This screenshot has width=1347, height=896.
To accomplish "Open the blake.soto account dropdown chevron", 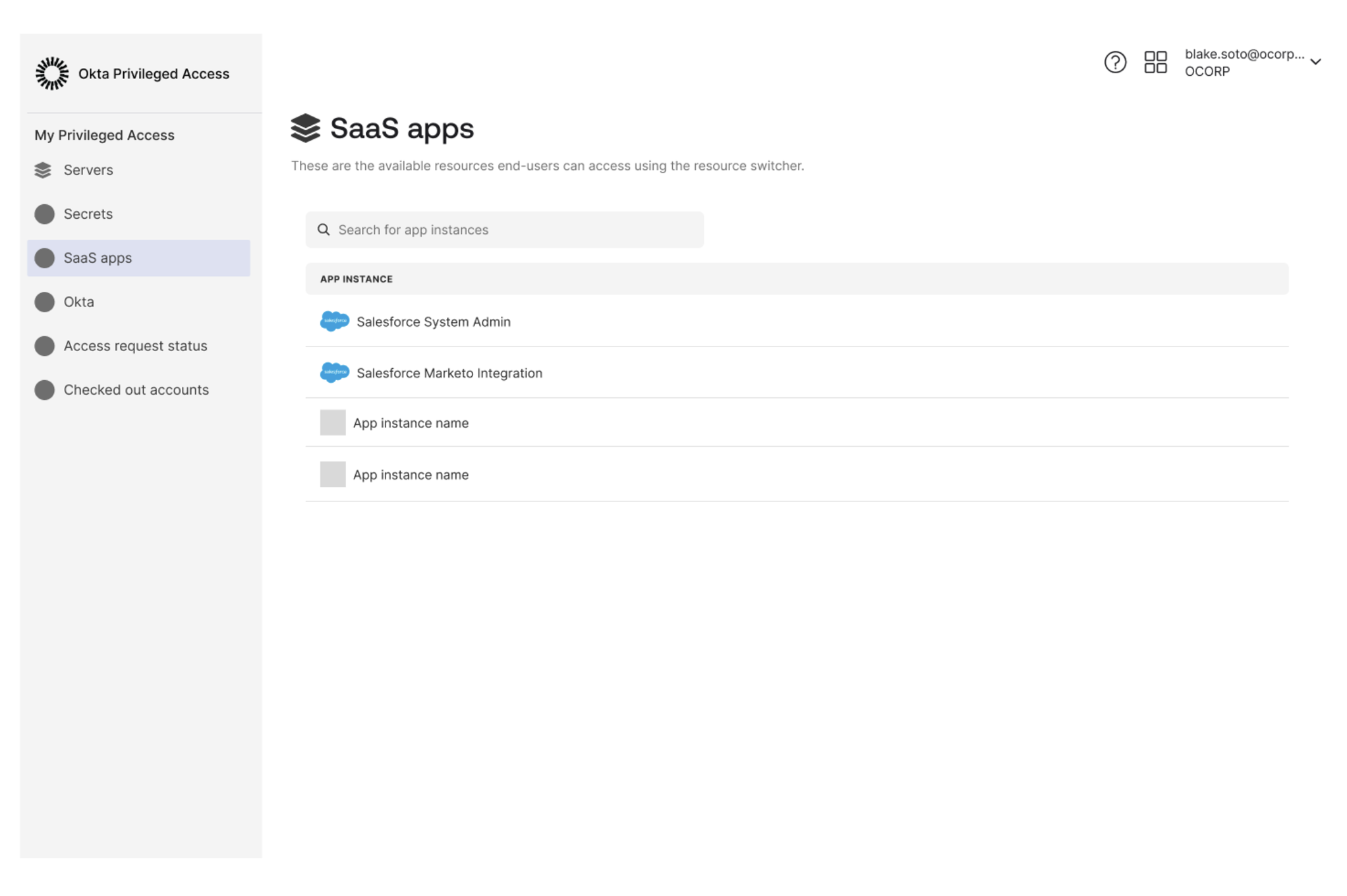I will point(1316,62).
